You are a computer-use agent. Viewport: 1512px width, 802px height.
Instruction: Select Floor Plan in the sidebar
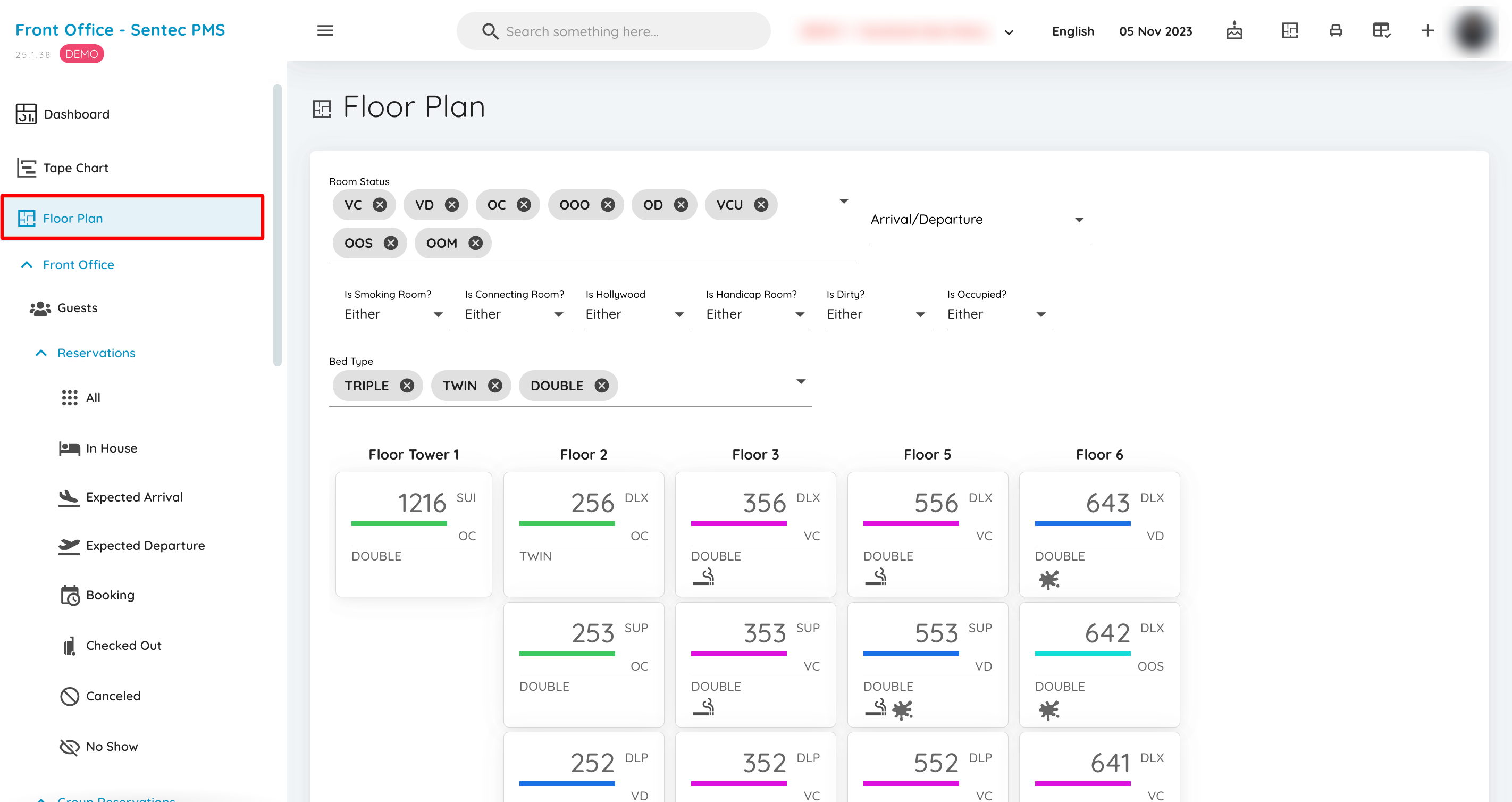[x=132, y=218]
